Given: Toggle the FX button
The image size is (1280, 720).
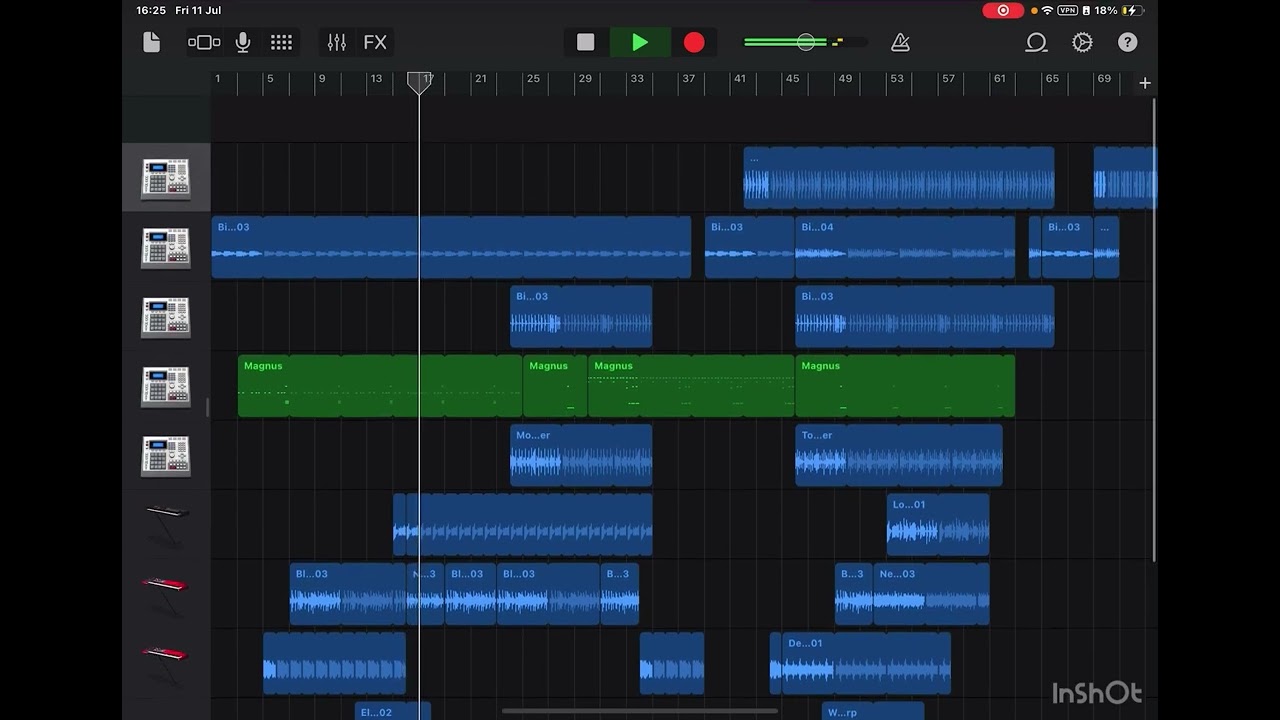Looking at the screenshot, I should pos(375,42).
